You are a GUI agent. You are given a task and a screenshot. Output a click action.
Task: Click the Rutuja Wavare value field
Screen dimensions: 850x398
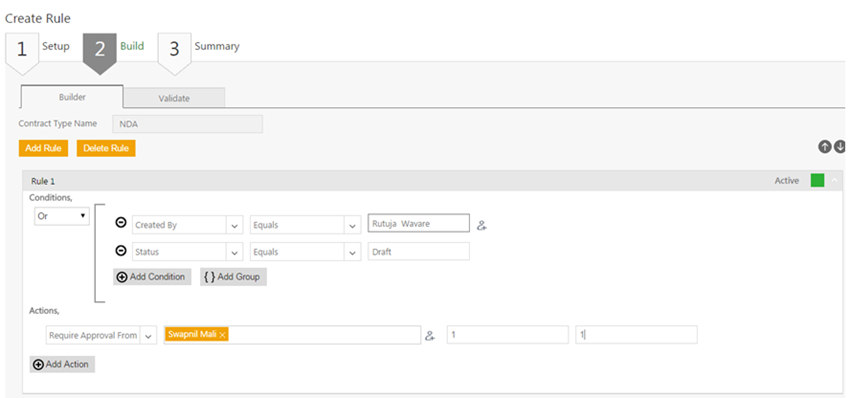point(418,223)
